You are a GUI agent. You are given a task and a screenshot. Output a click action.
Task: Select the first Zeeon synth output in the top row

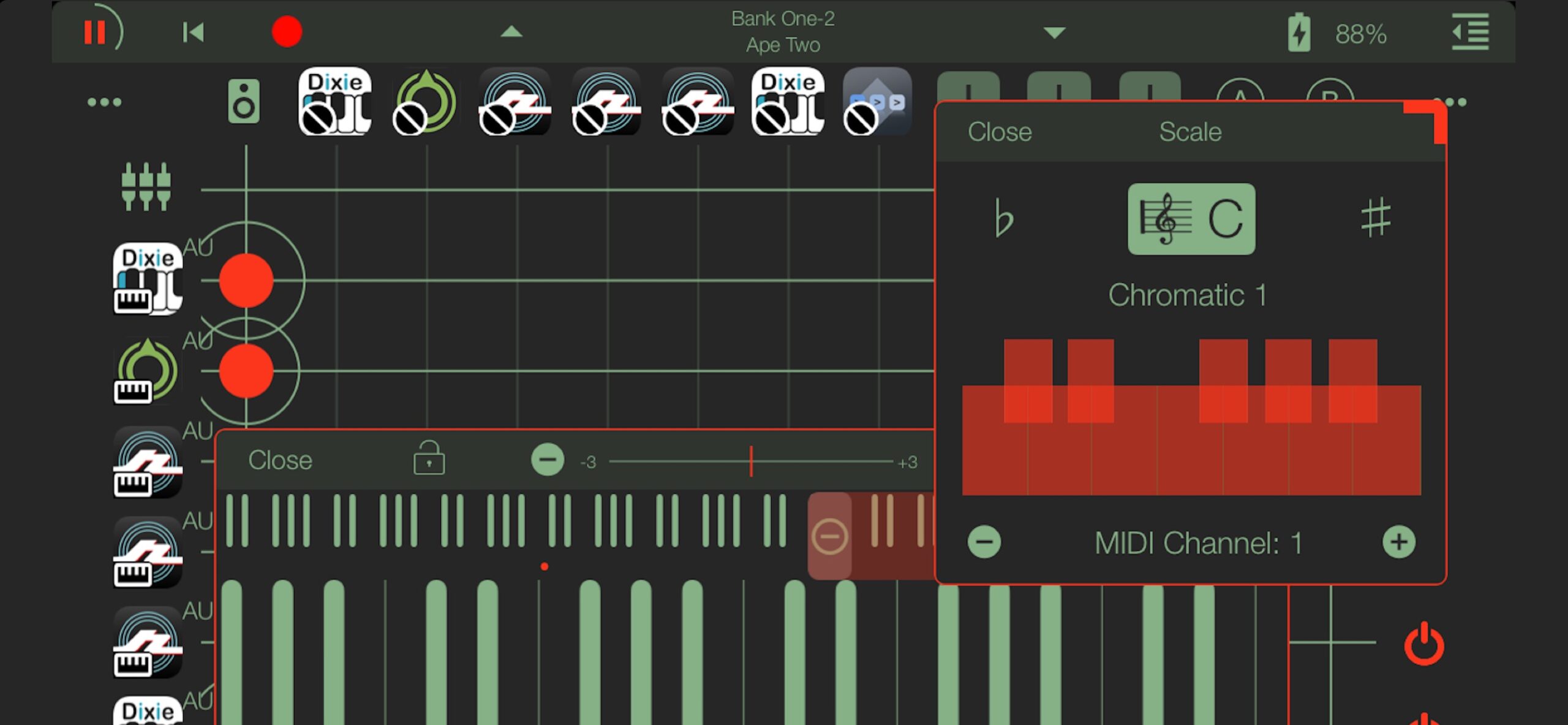[515, 101]
